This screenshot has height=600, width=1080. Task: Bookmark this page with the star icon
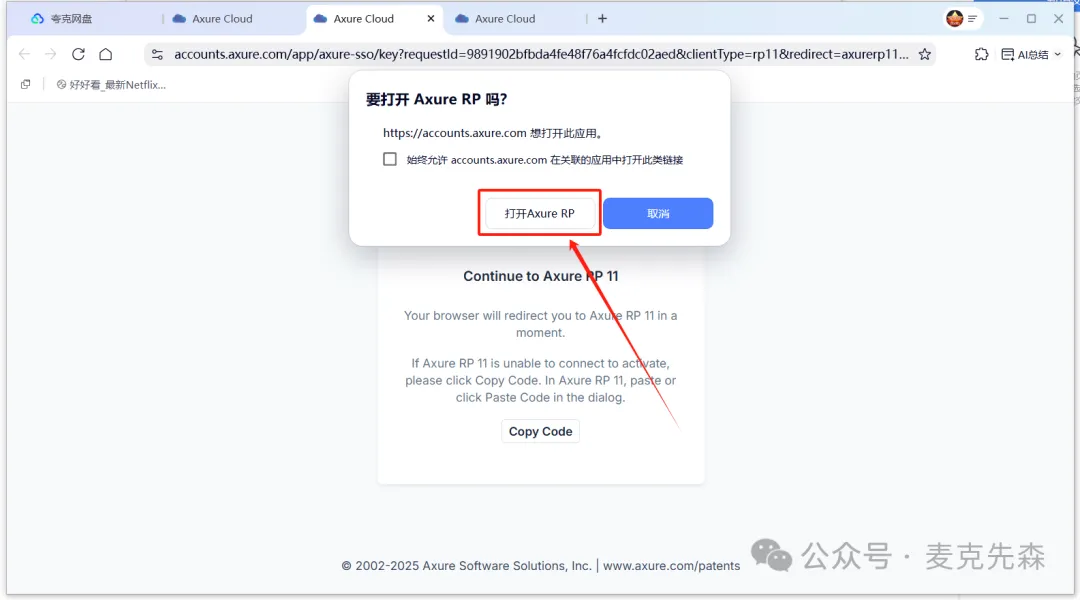pos(924,54)
